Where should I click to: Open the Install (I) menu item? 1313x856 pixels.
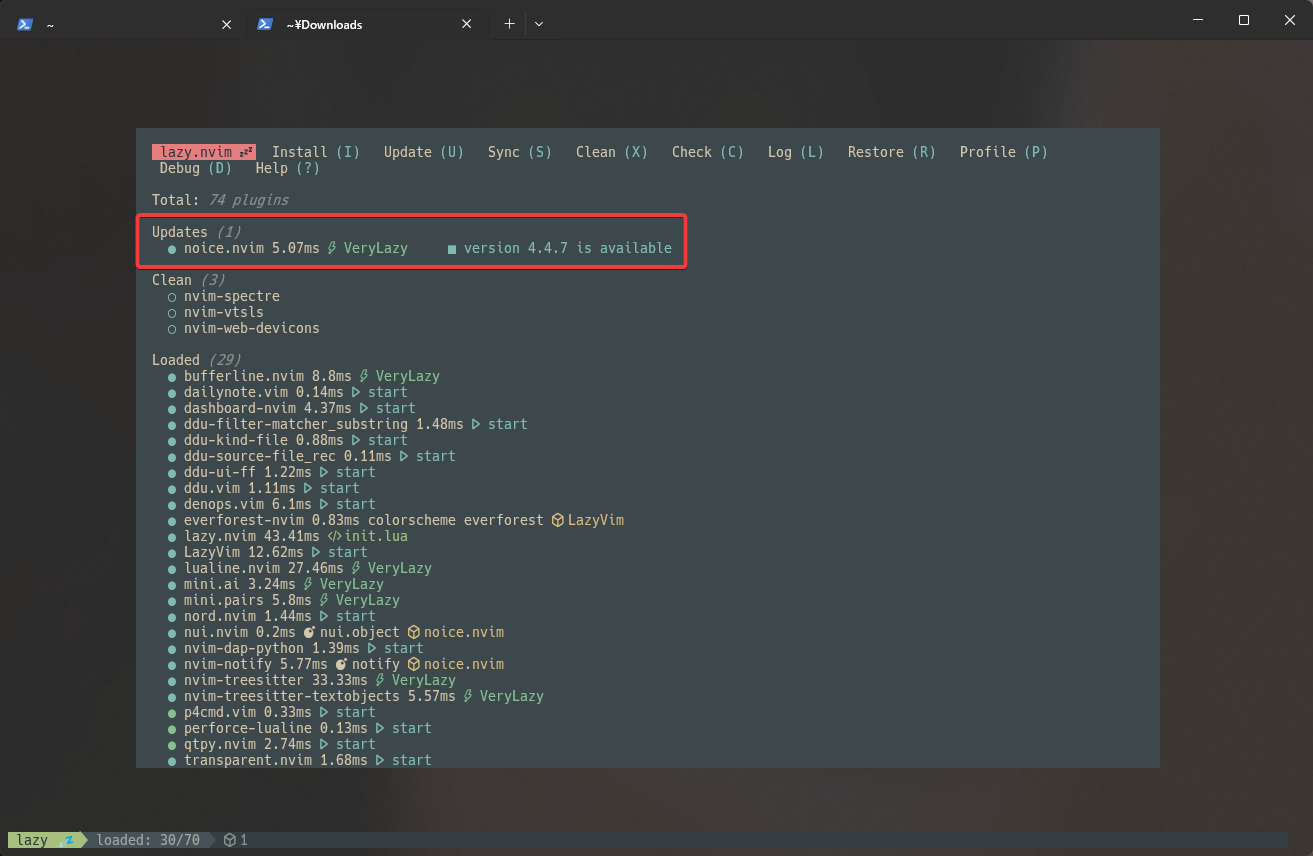(x=316, y=152)
